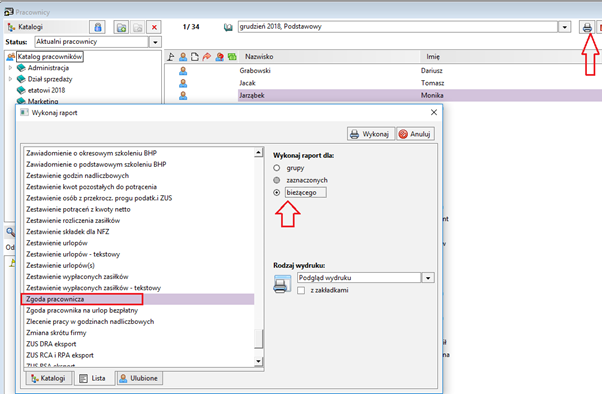Click the Anuluj button
This screenshot has height=394, width=602.
(x=415, y=134)
